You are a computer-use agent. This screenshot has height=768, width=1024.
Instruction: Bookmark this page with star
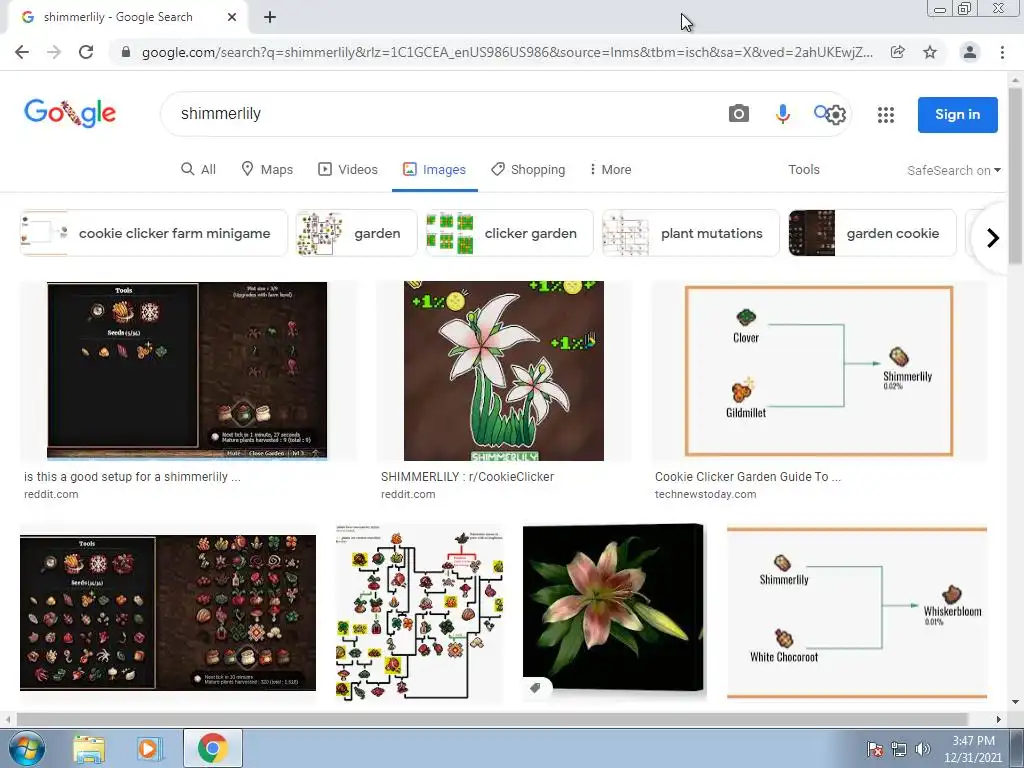(x=930, y=52)
